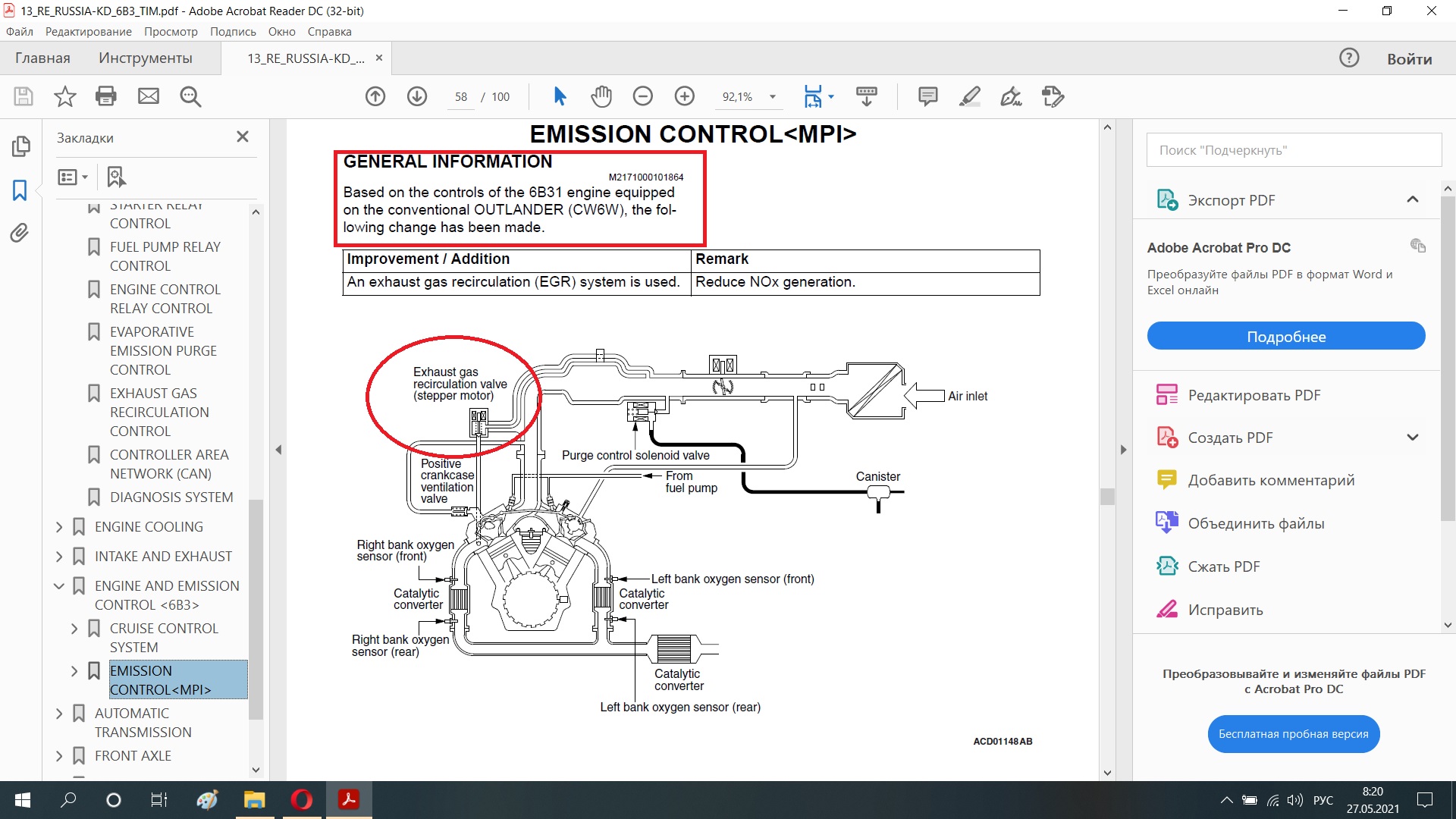Click the document vertical scrollbar thumb
The height and width of the screenshot is (819, 1456).
(1107, 497)
